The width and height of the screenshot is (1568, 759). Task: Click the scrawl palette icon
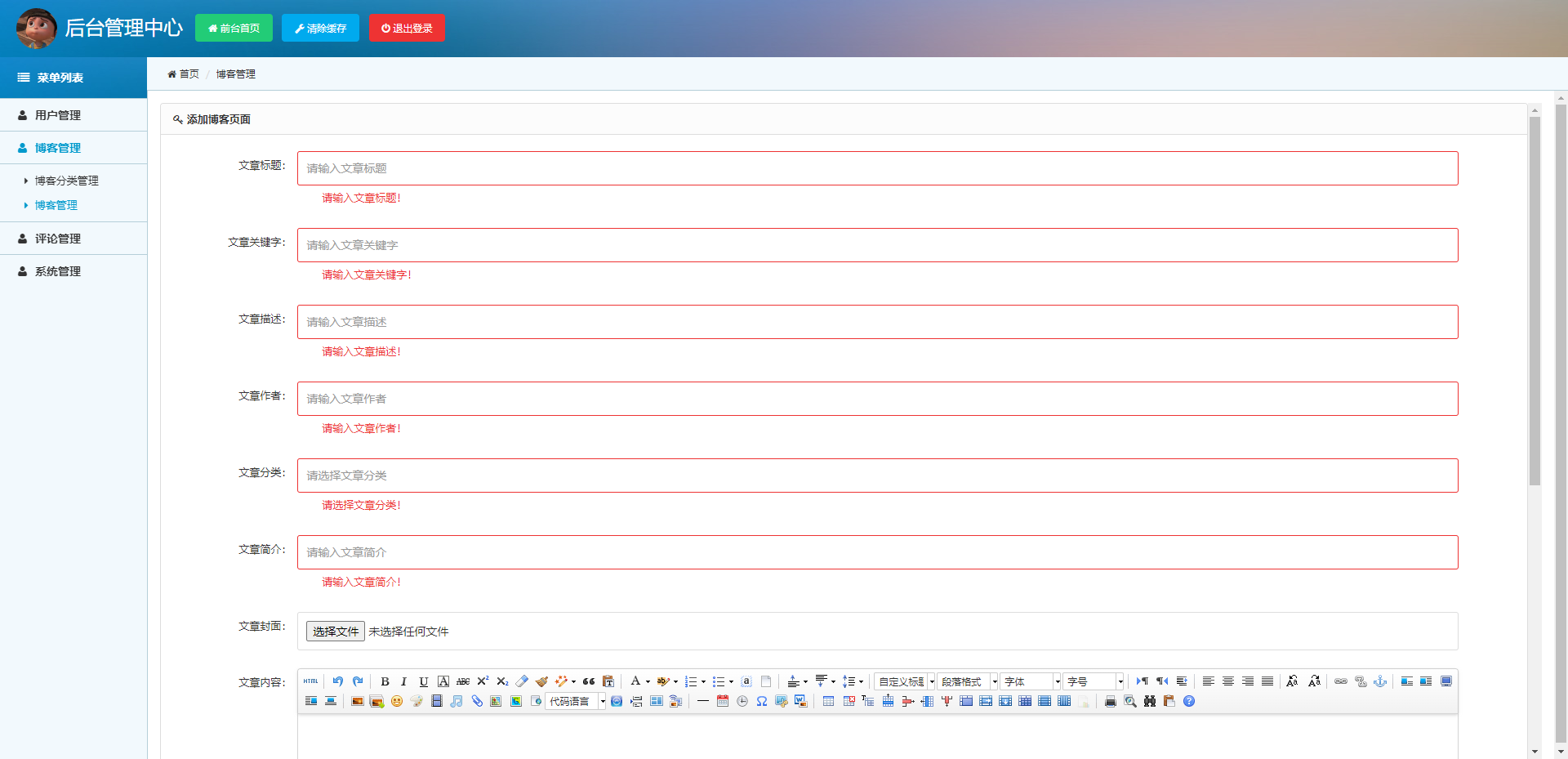click(x=416, y=701)
